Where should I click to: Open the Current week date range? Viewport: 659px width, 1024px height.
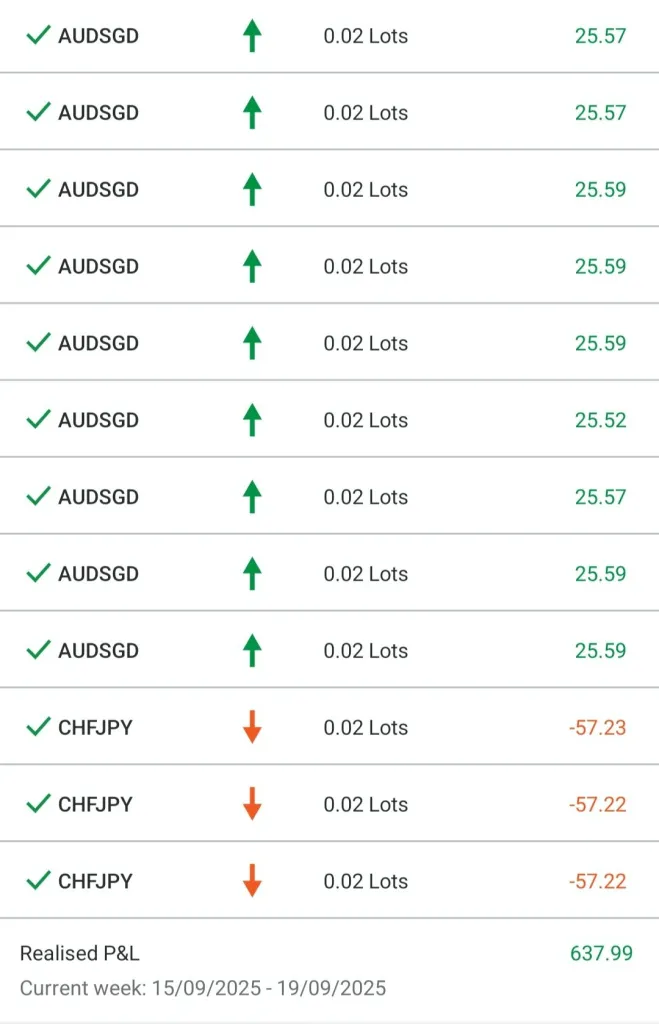[203, 988]
